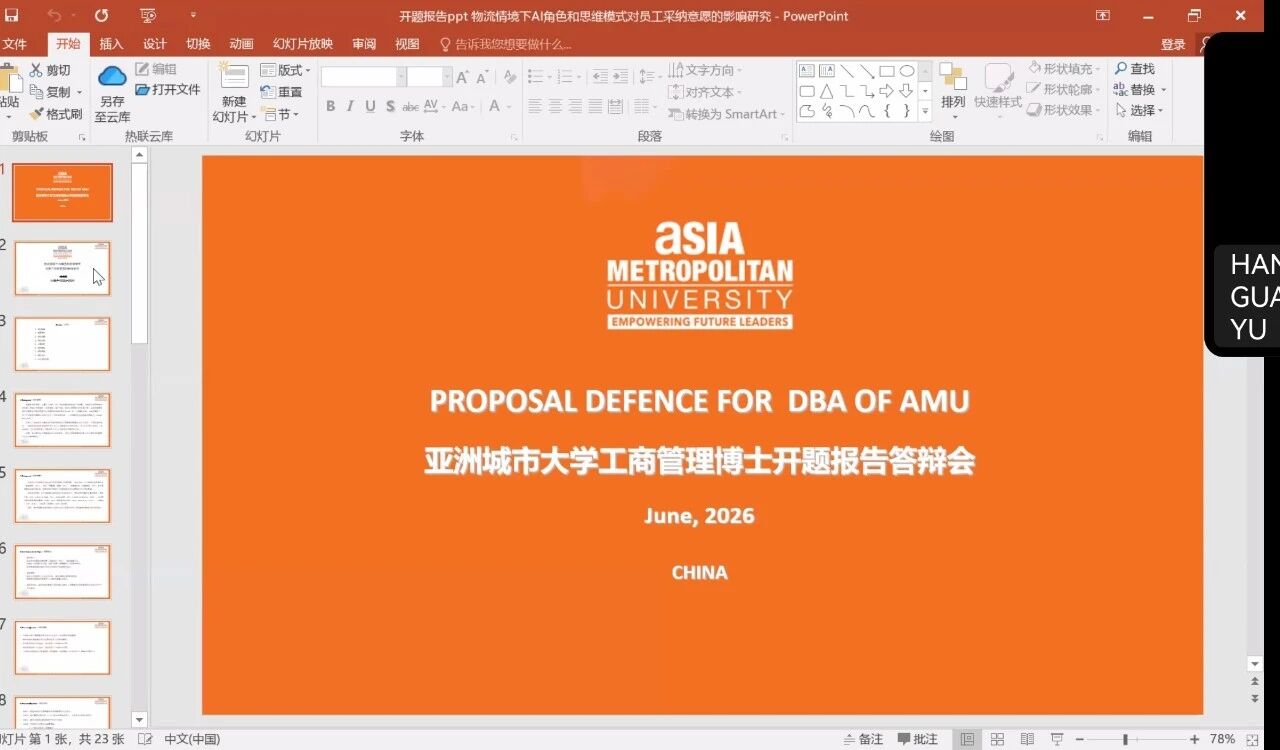Open the Text Direction (文字方向) dropdown
The height and width of the screenshot is (750, 1280).
click(708, 70)
